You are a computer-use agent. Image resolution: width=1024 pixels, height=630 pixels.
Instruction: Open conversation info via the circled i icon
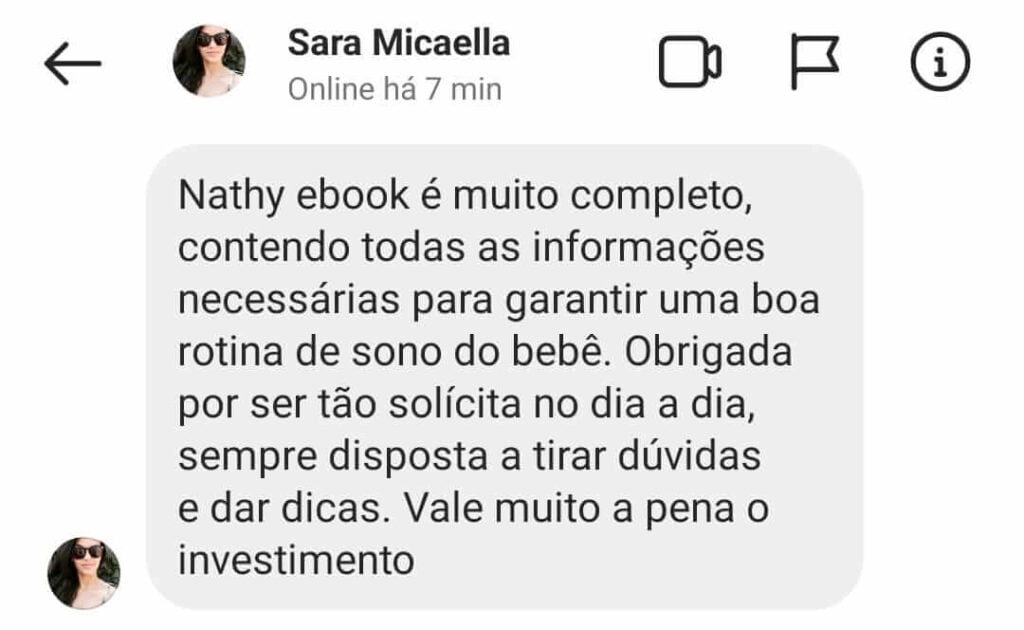click(940, 61)
